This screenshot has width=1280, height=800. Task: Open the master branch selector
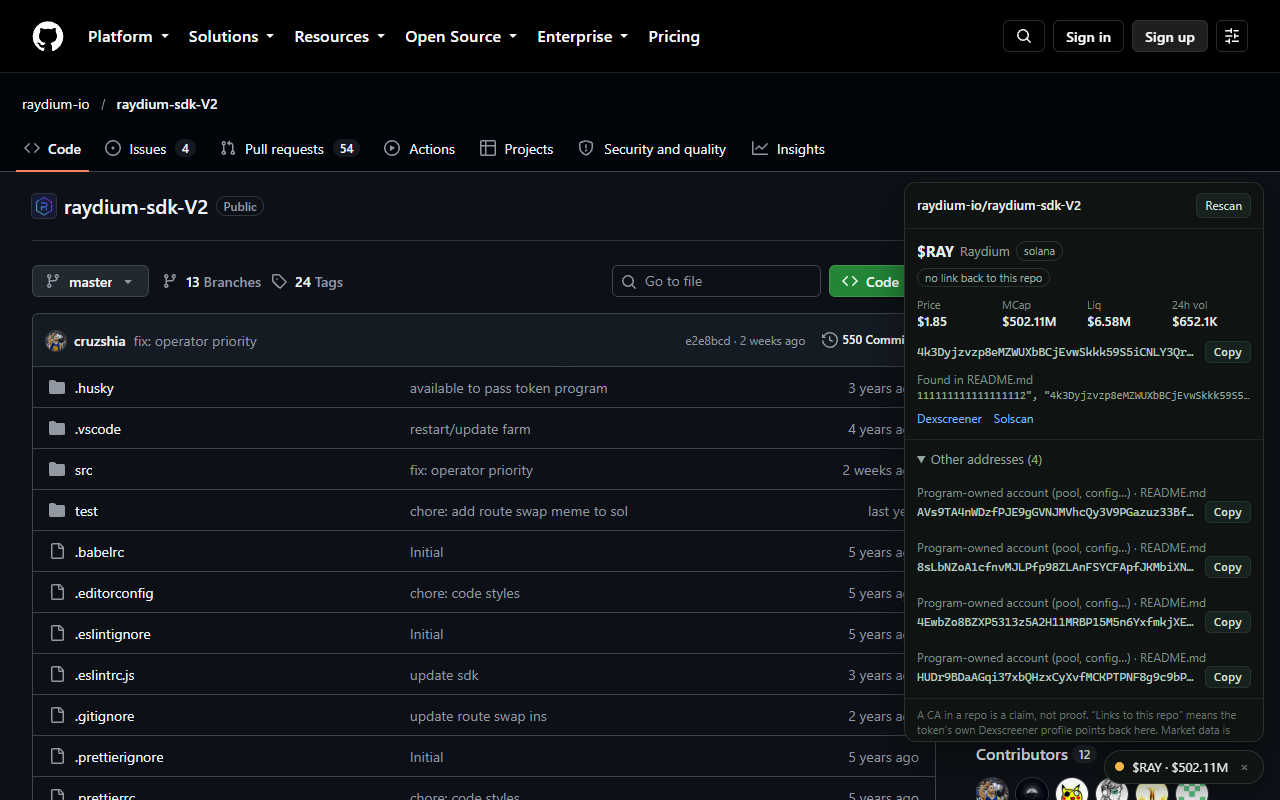pyautogui.click(x=90, y=282)
